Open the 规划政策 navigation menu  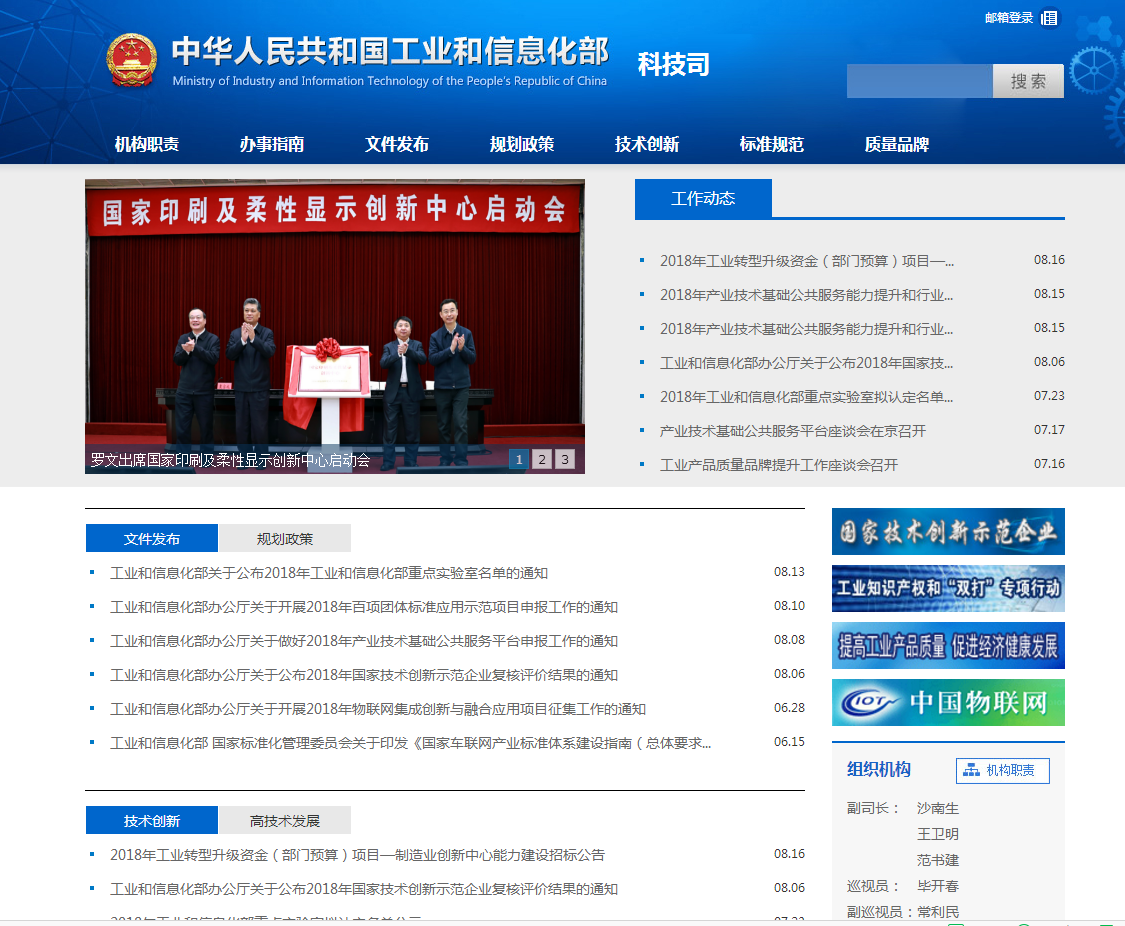(522, 144)
